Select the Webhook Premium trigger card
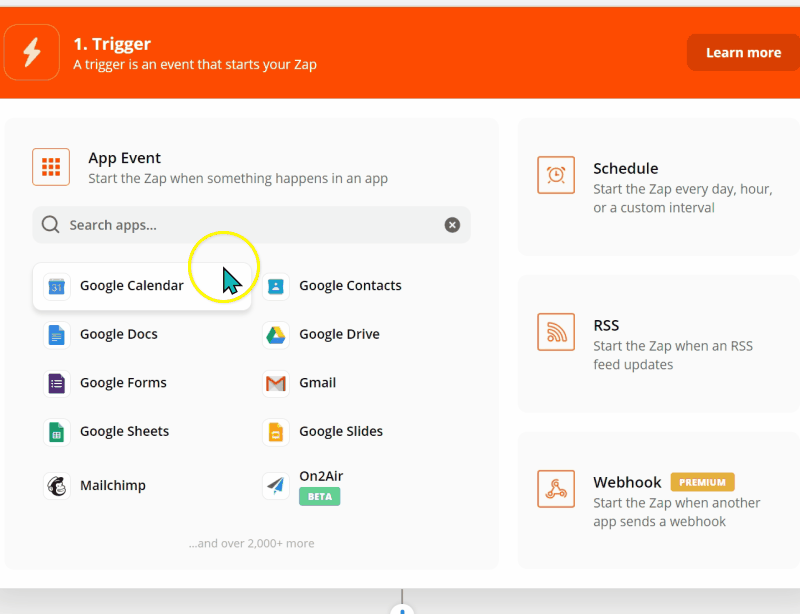Screen dimensions: 800x614 click(657, 499)
